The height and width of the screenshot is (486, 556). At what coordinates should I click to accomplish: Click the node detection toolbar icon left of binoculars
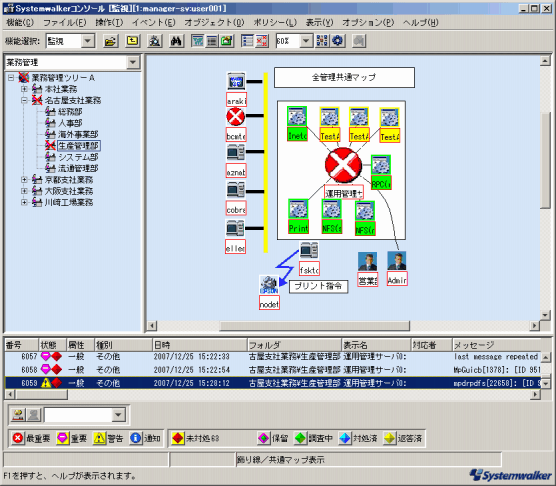pos(155,41)
